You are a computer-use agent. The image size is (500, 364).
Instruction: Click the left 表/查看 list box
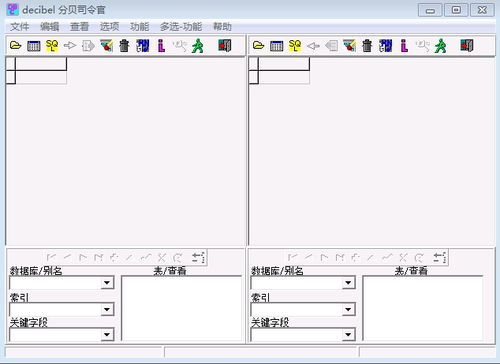click(182, 308)
